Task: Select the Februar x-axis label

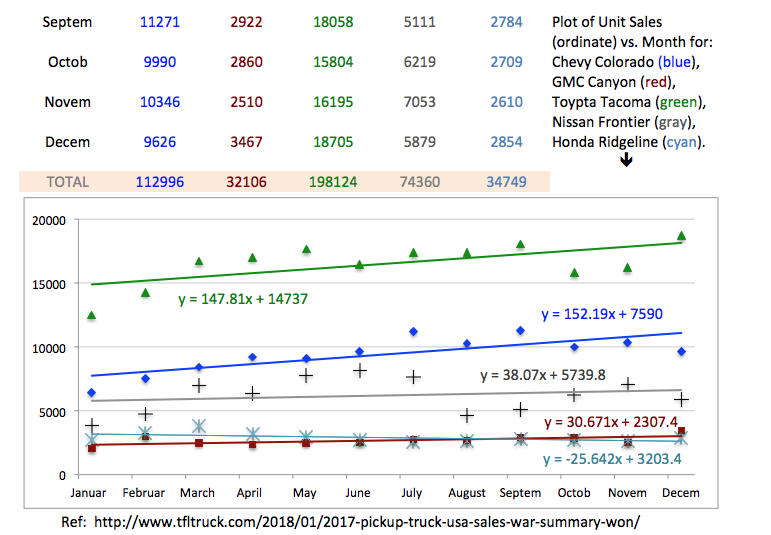Action: [144, 493]
